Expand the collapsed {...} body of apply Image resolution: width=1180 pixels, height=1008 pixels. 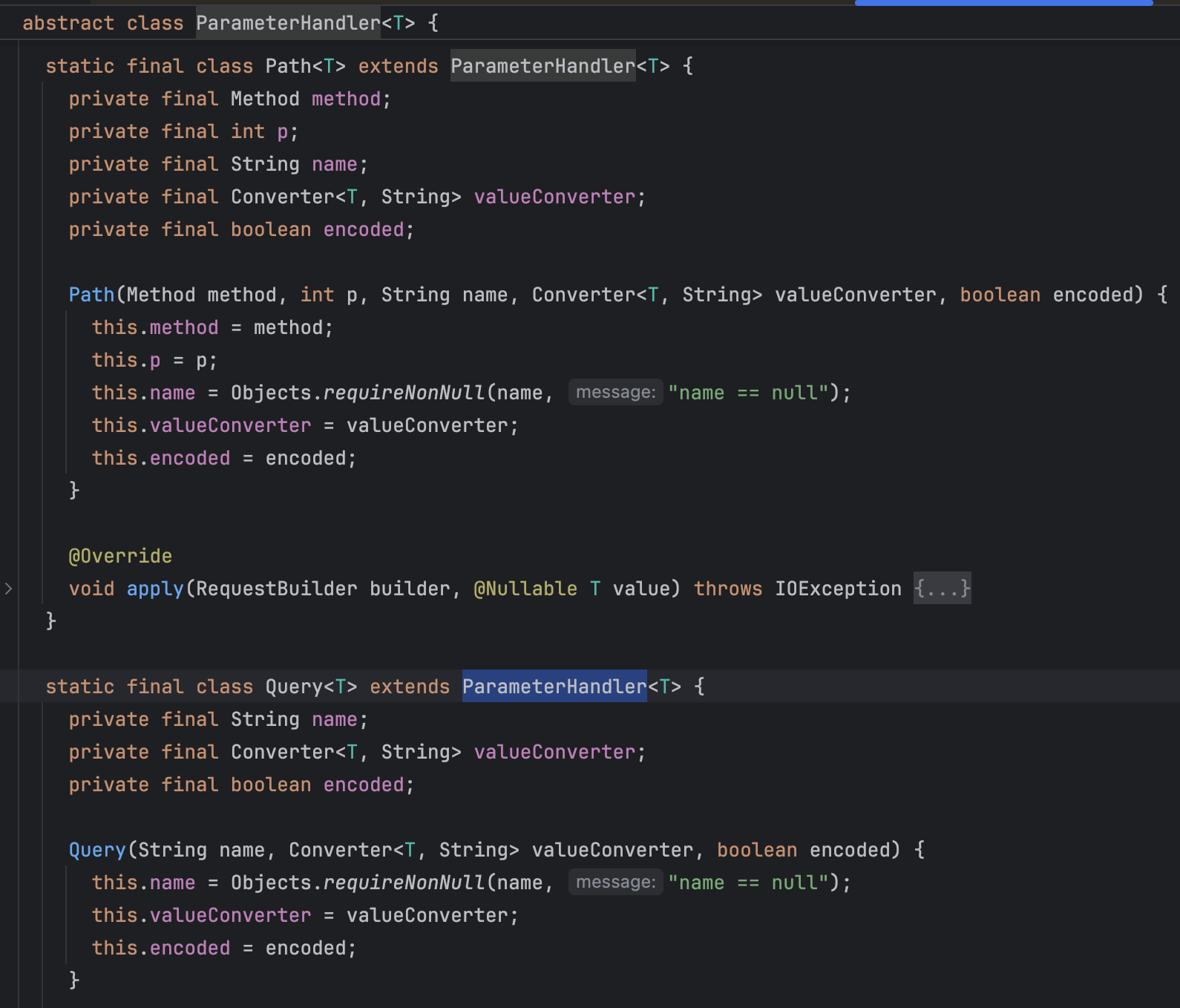(x=942, y=589)
